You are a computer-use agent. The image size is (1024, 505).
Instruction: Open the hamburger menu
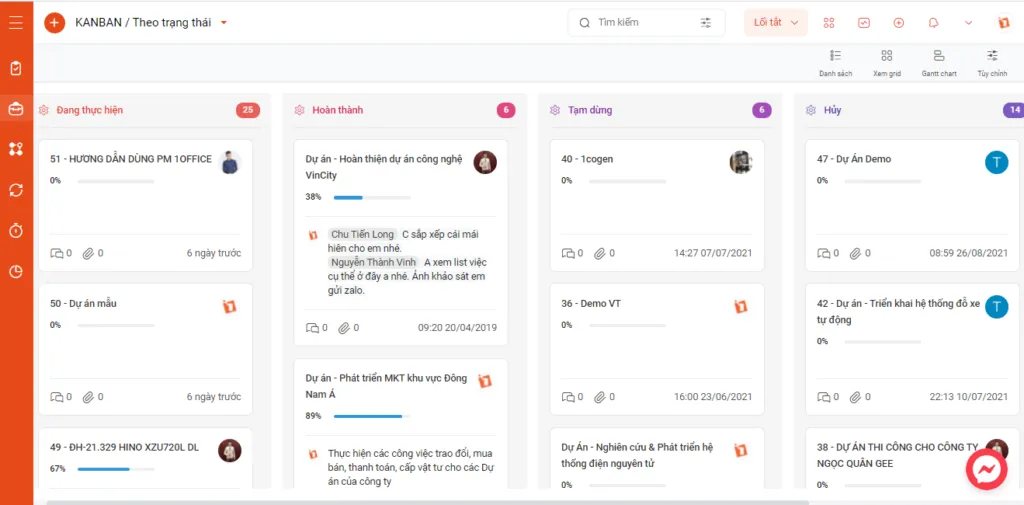16,22
